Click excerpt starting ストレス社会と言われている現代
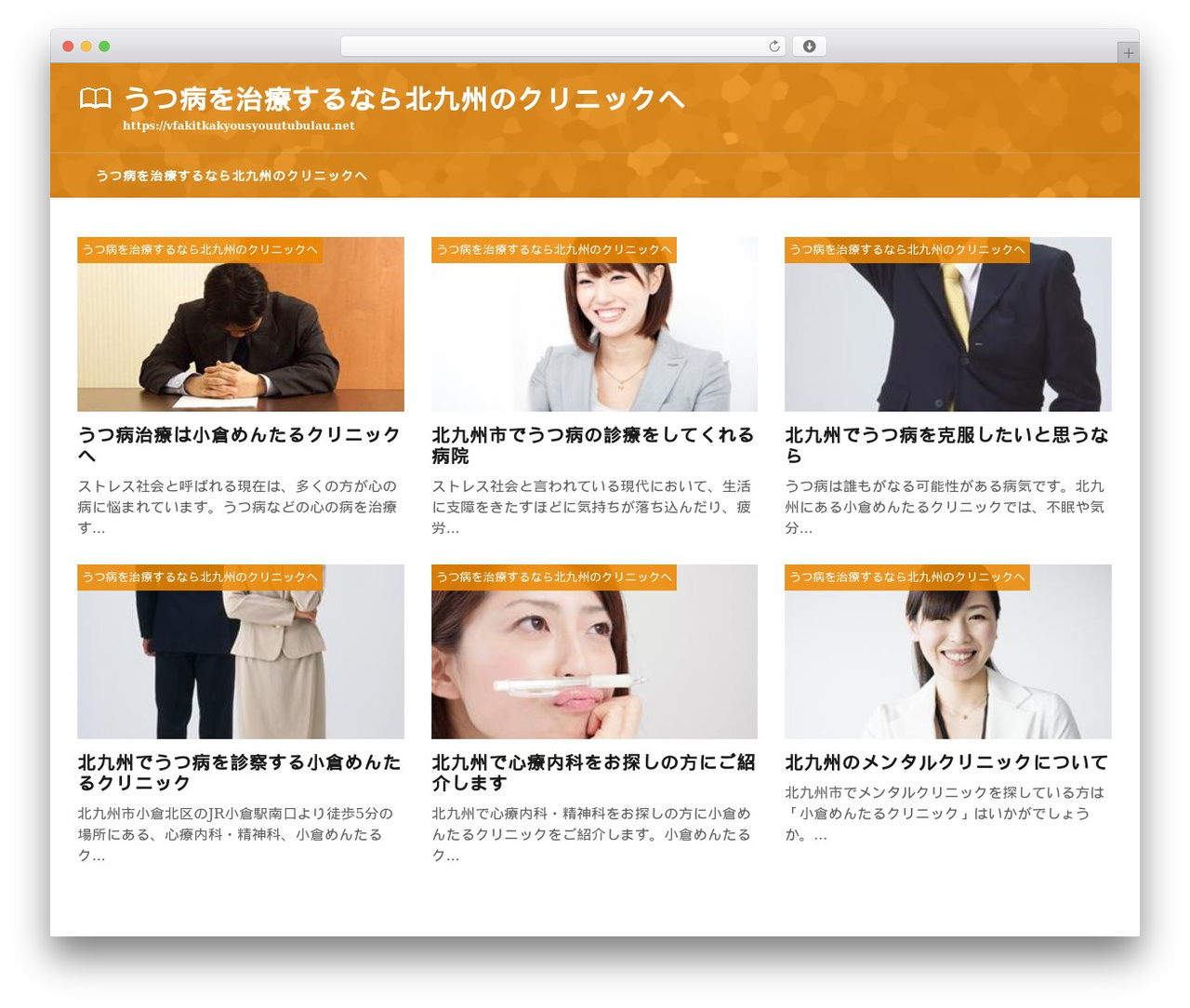 point(591,507)
